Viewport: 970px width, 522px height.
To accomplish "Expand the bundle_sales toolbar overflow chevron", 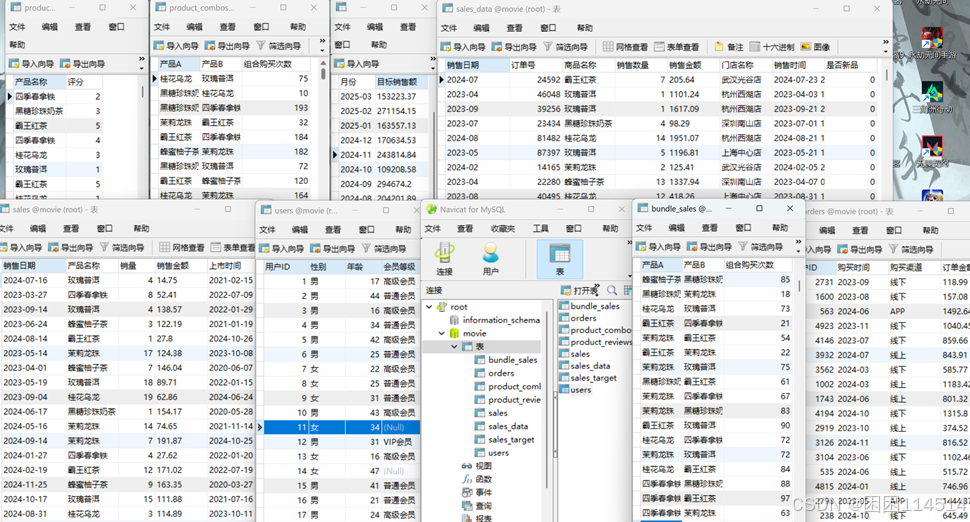I will [798, 242].
